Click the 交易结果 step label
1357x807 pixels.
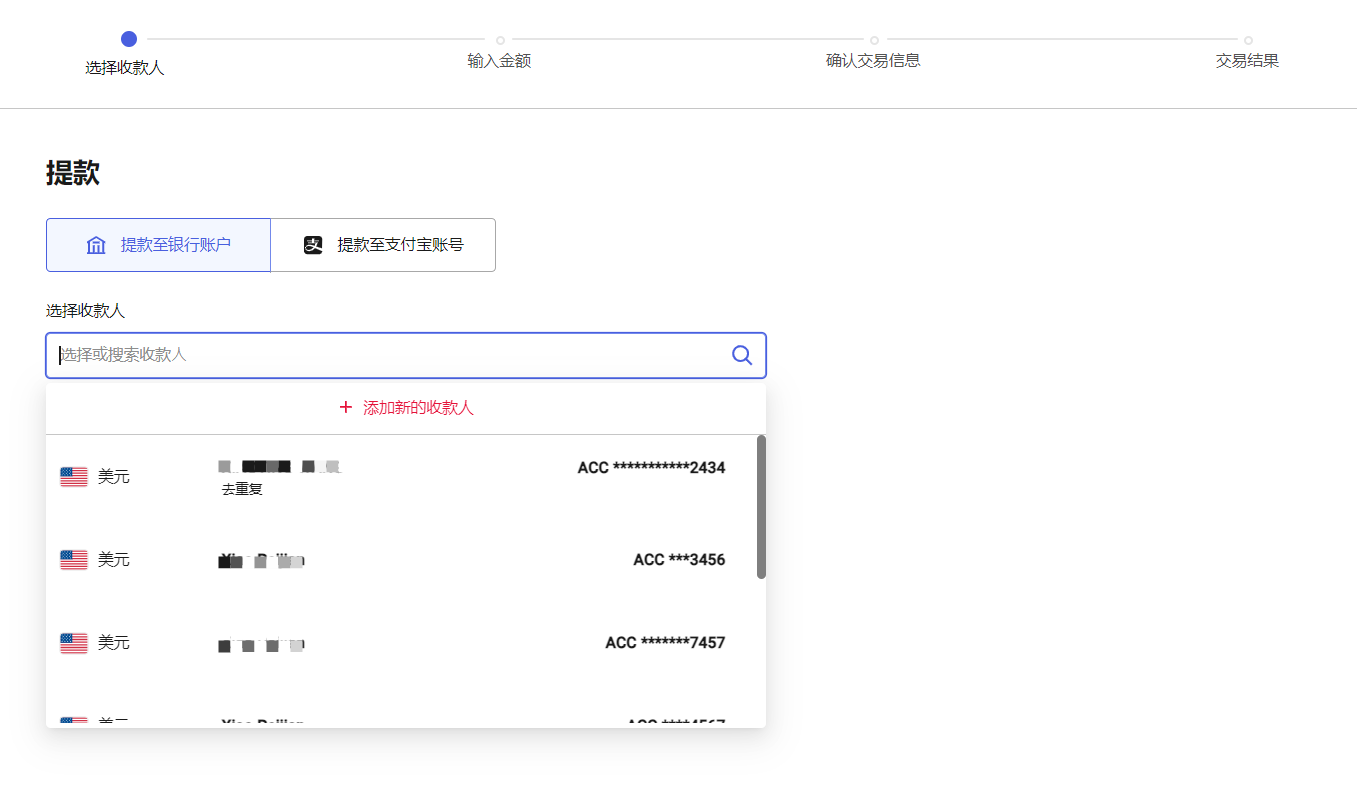pyautogui.click(x=1247, y=60)
